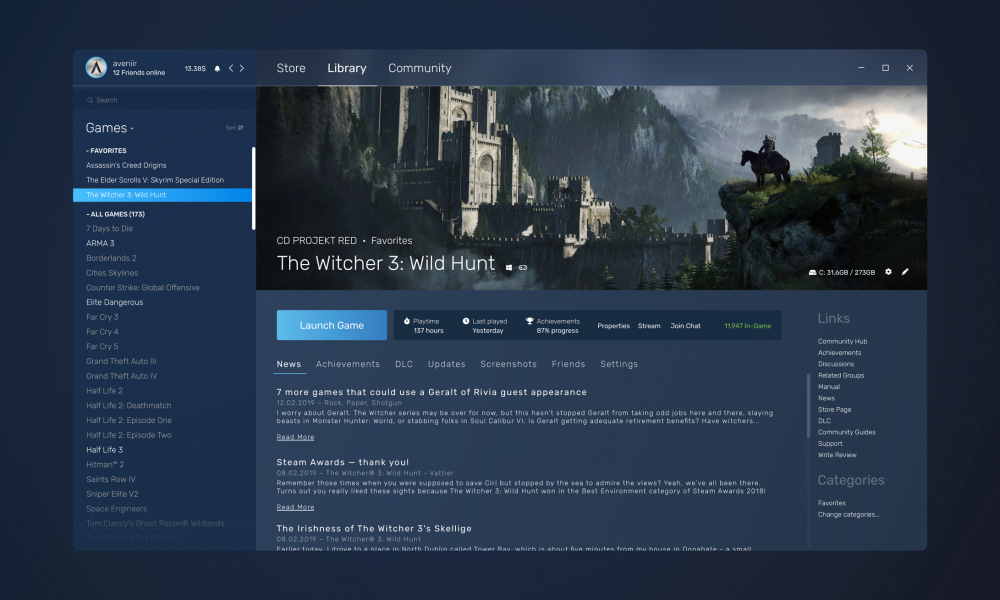Click the Write Review link
This screenshot has height=600, width=1000.
(837, 455)
